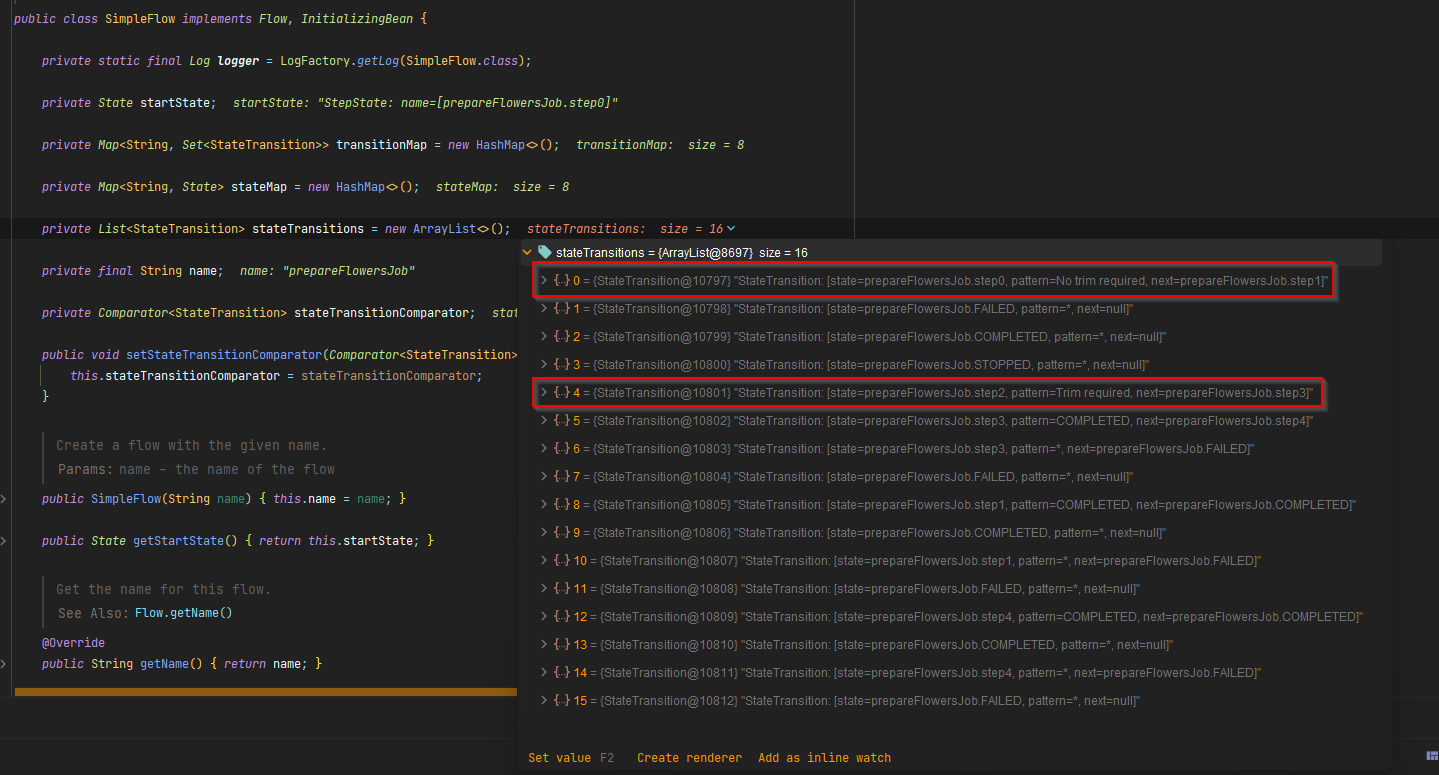Collapse the stateTransitions array root node

pyautogui.click(x=527, y=252)
